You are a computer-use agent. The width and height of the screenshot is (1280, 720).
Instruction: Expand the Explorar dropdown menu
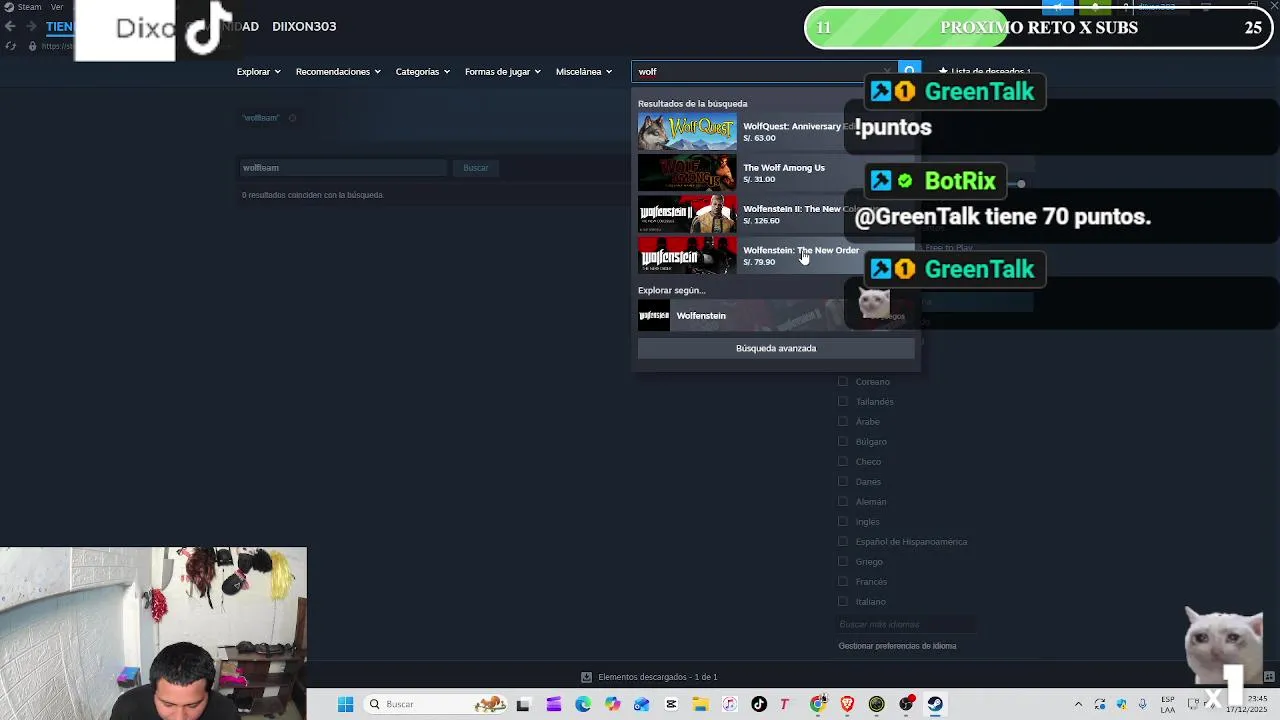(258, 72)
